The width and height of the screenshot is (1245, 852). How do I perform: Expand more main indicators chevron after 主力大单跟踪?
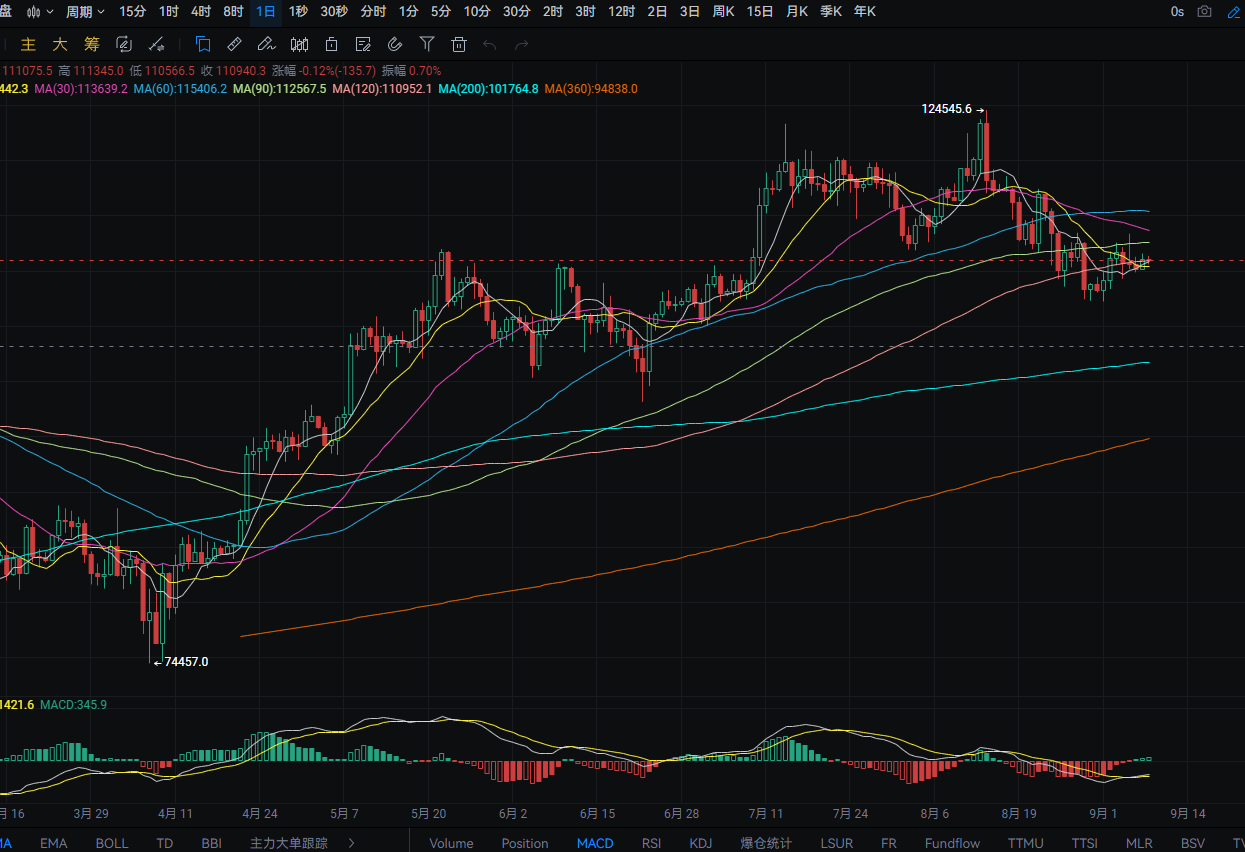tap(351, 843)
